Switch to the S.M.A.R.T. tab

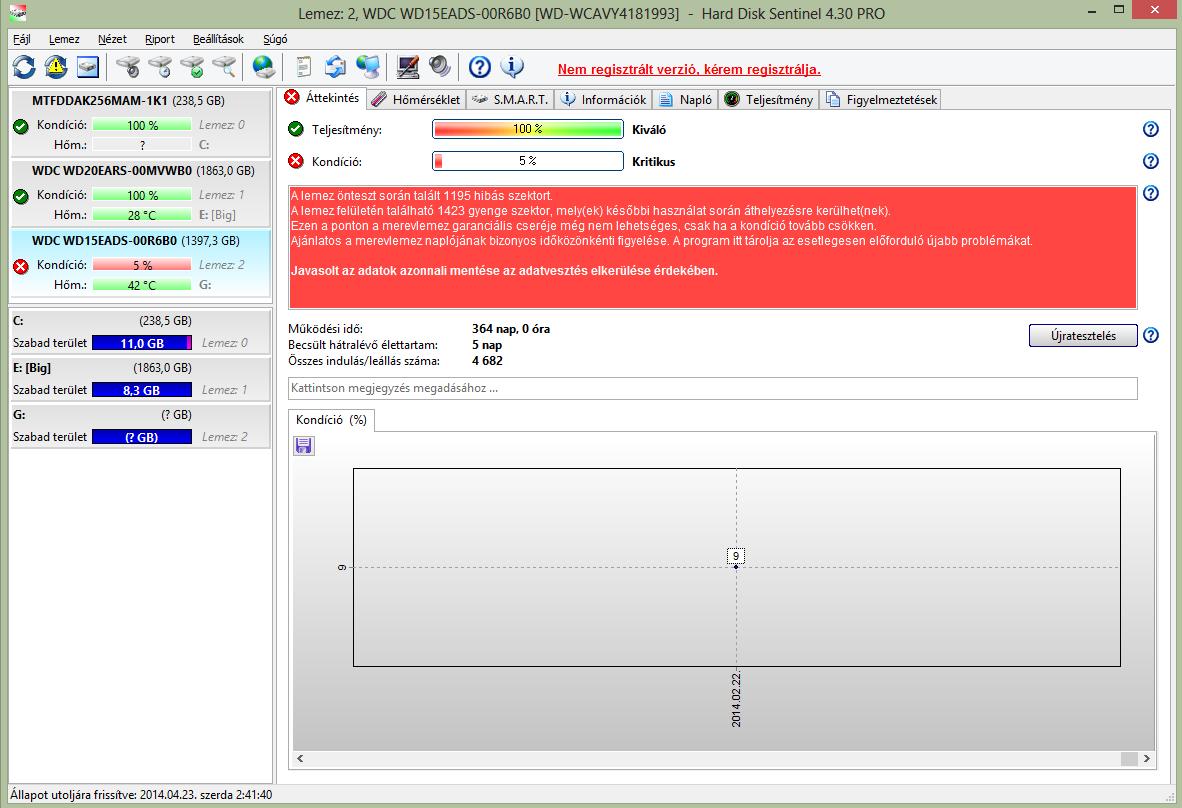(x=510, y=99)
